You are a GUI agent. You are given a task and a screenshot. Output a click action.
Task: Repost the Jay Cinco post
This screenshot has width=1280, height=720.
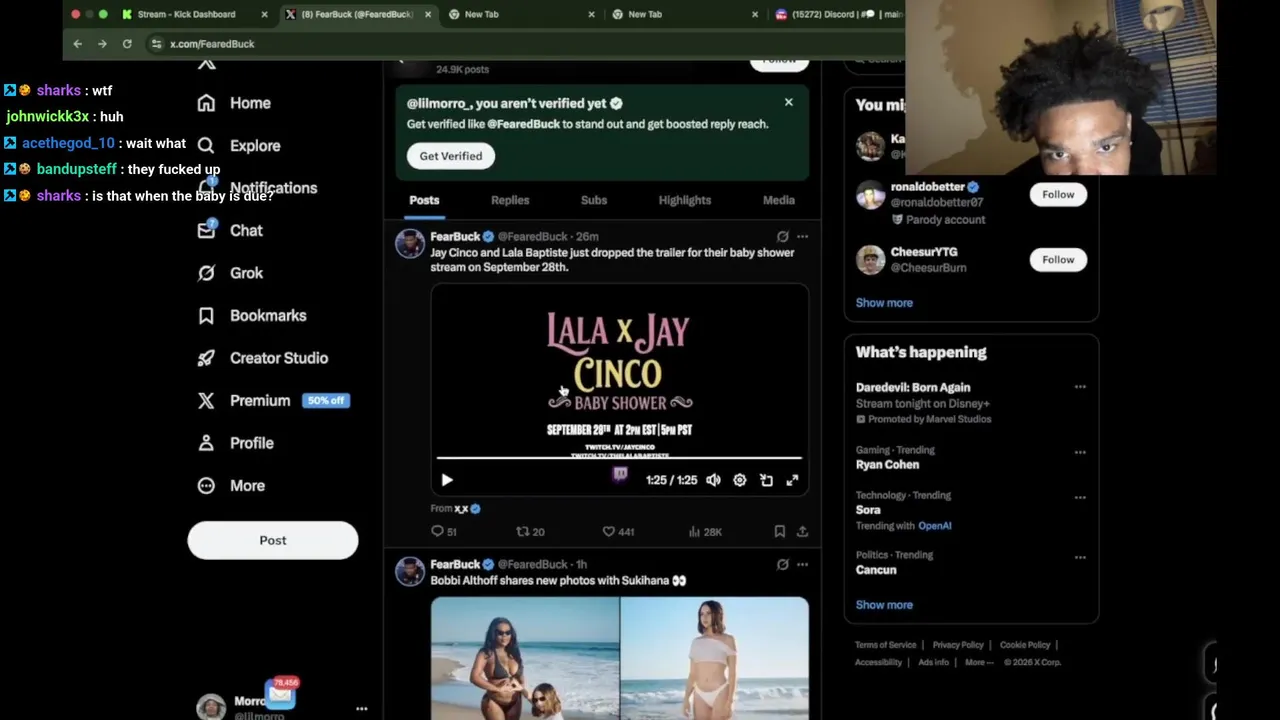point(530,532)
